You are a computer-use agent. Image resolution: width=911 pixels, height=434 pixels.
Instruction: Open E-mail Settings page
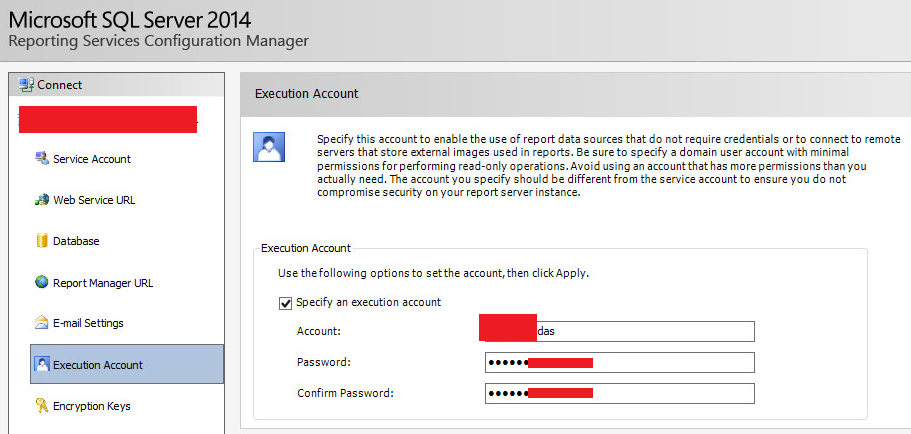[x=88, y=324]
